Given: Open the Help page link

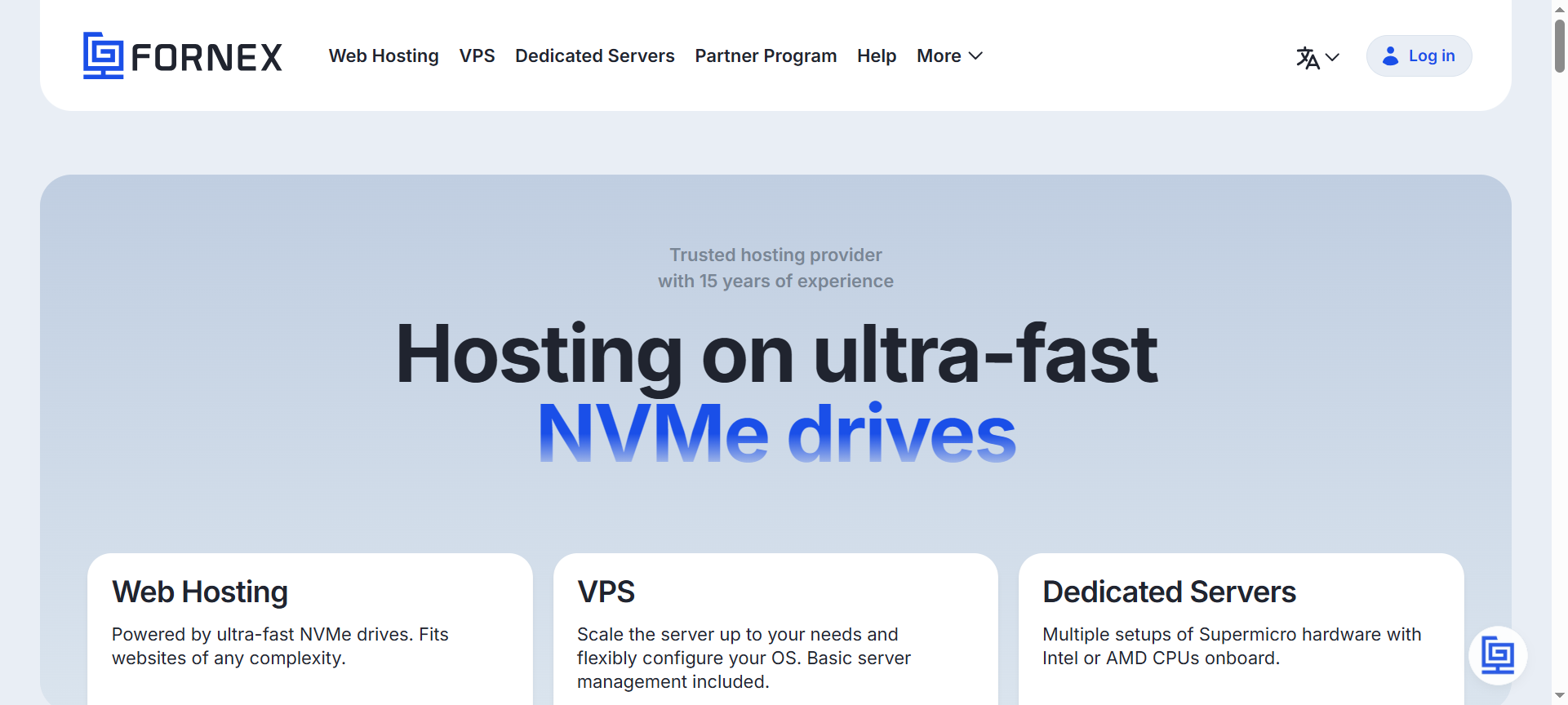Looking at the screenshot, I should pos(877,55).
